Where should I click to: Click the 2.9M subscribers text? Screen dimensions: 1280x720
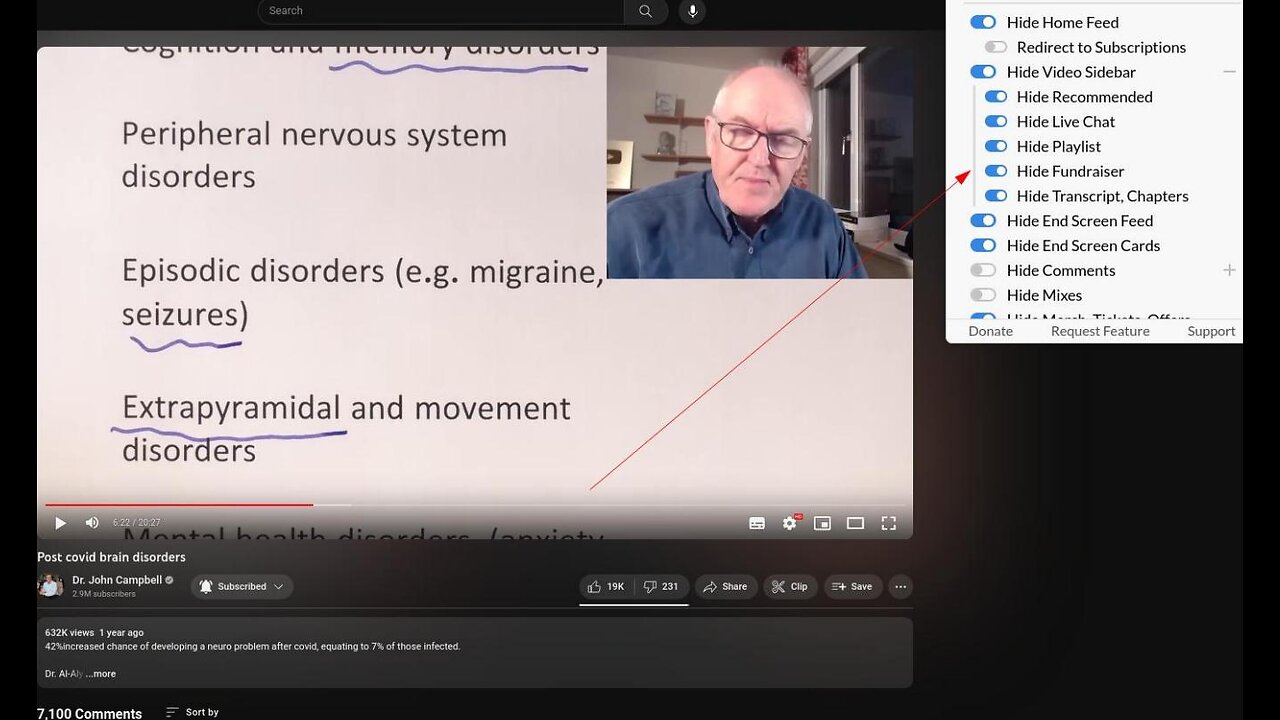(104, 594)
